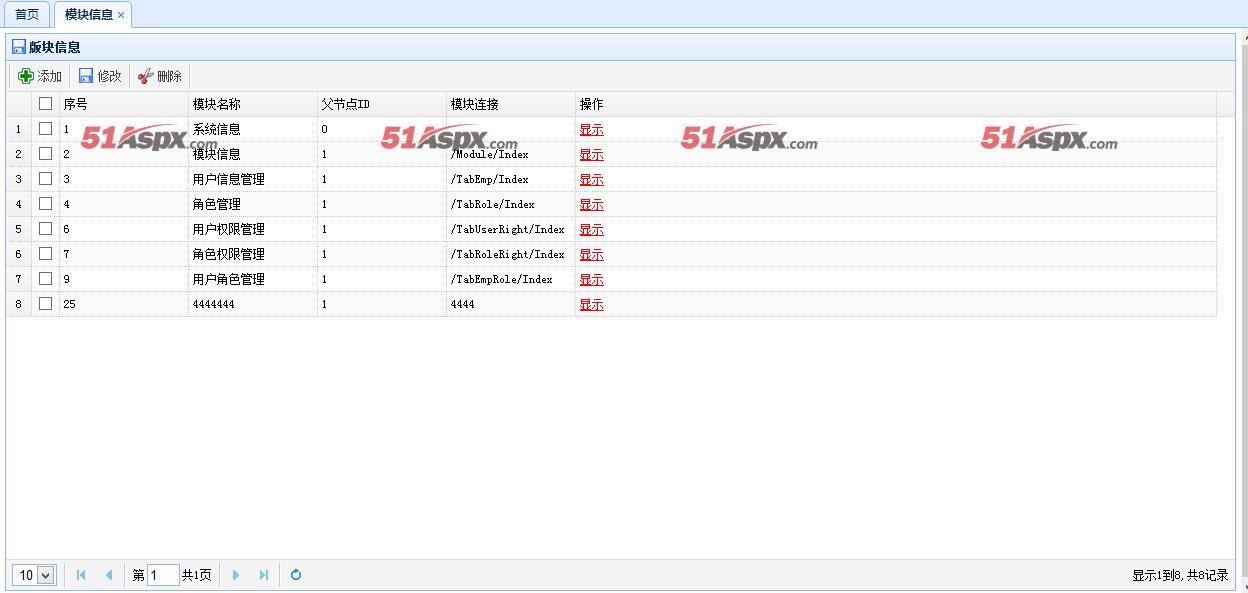
Task: Click the 序号 cell showing 25
Action: pos(124,304)
